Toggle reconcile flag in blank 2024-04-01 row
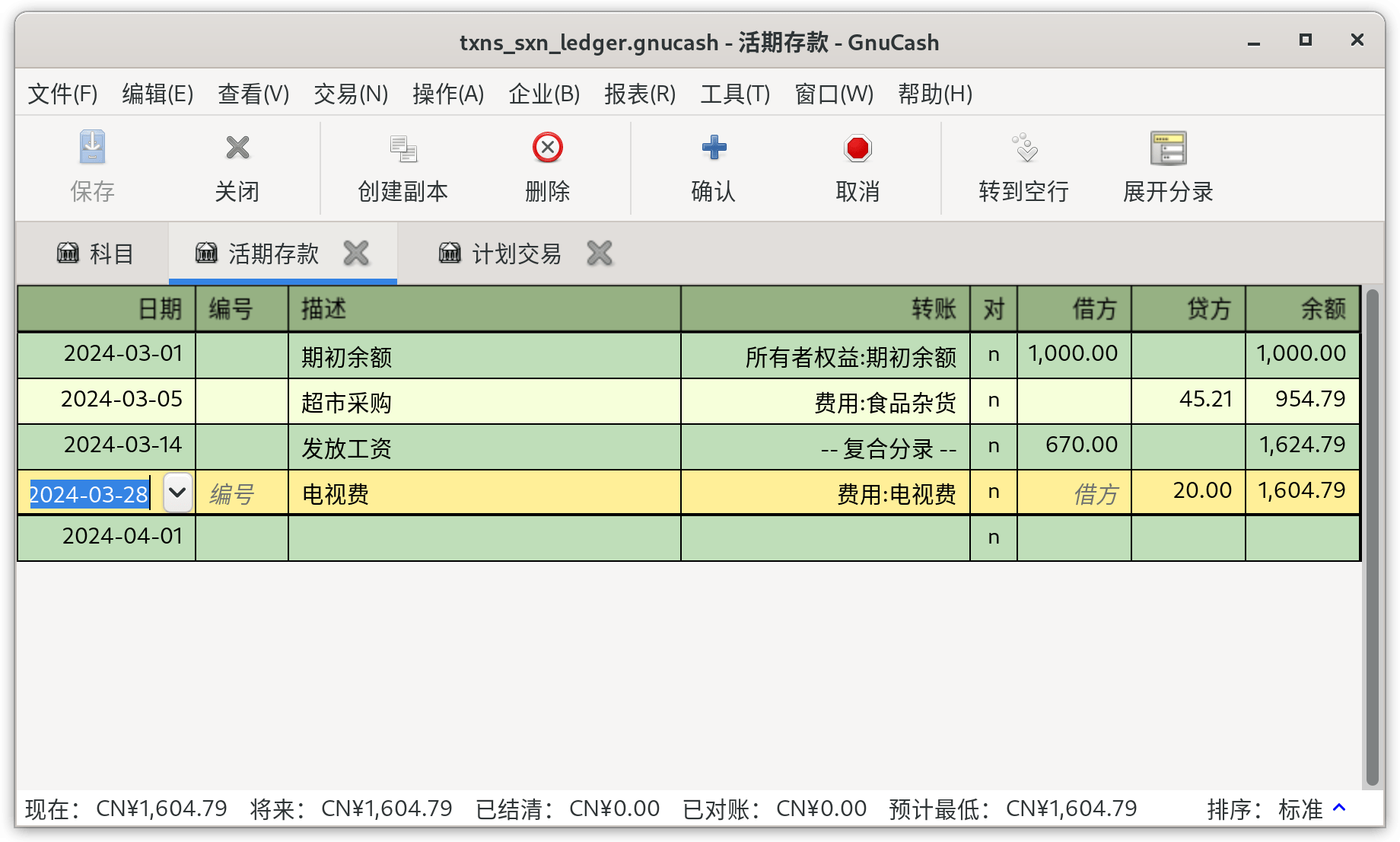This screenshot has height=842, width=1400. pos(994,537)
